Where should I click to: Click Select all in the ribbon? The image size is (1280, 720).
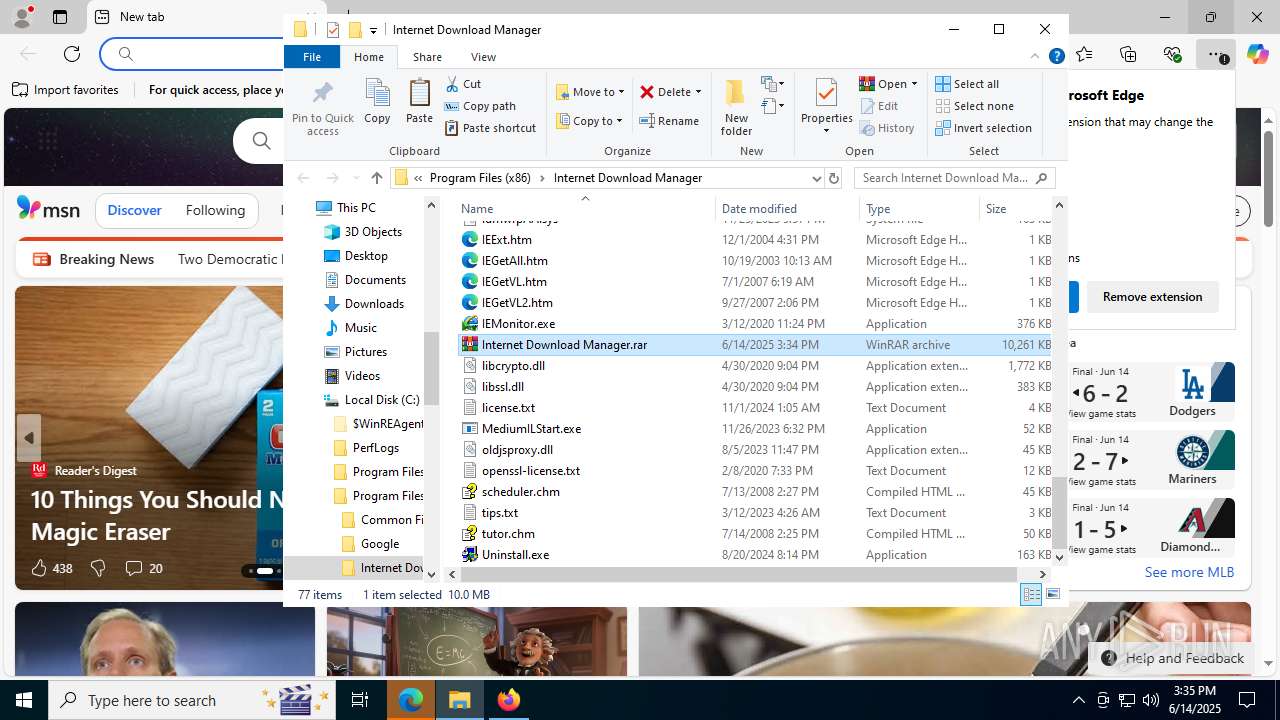(x=967, y=84)
